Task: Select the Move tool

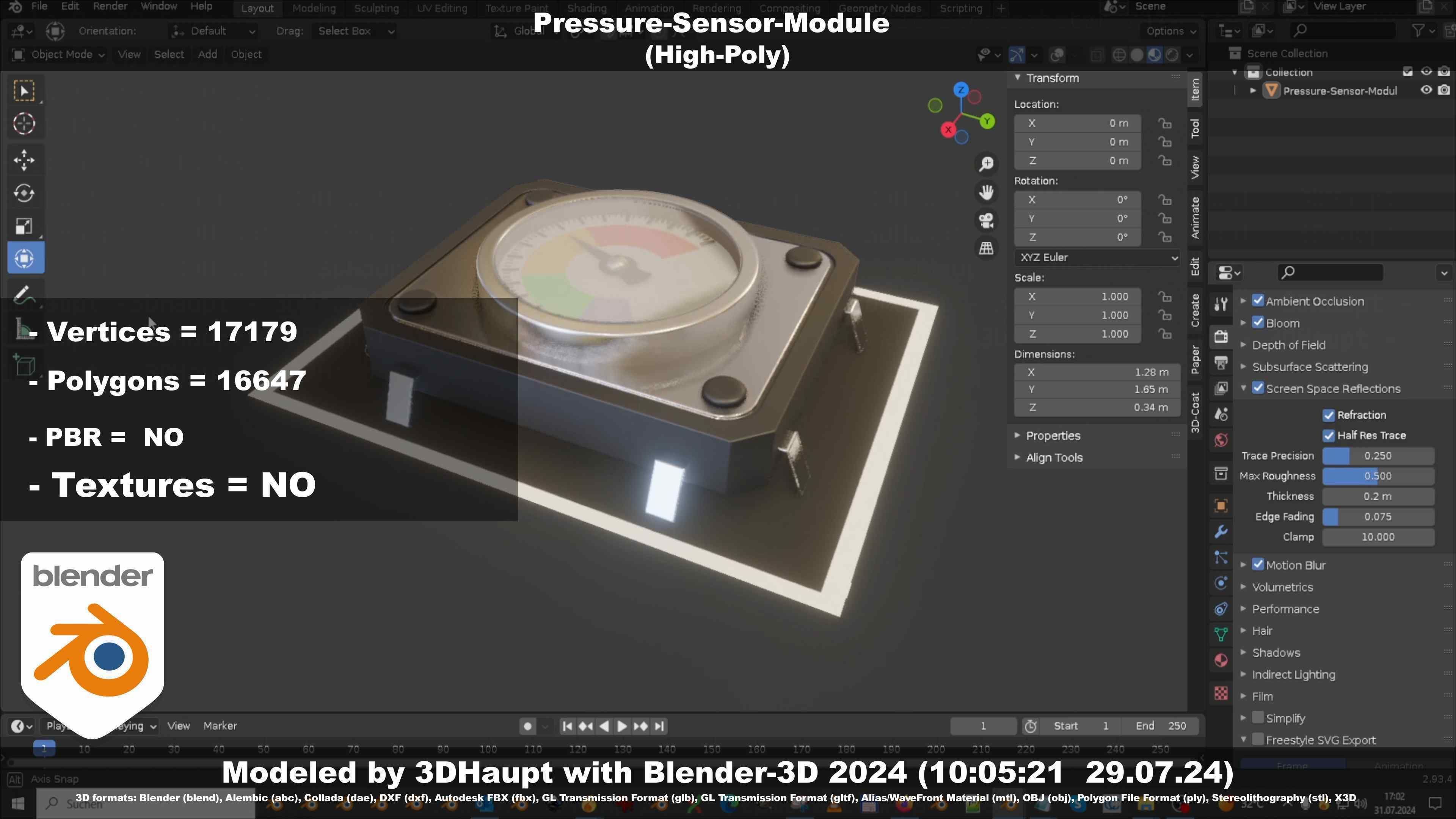Action: point(24,160)
